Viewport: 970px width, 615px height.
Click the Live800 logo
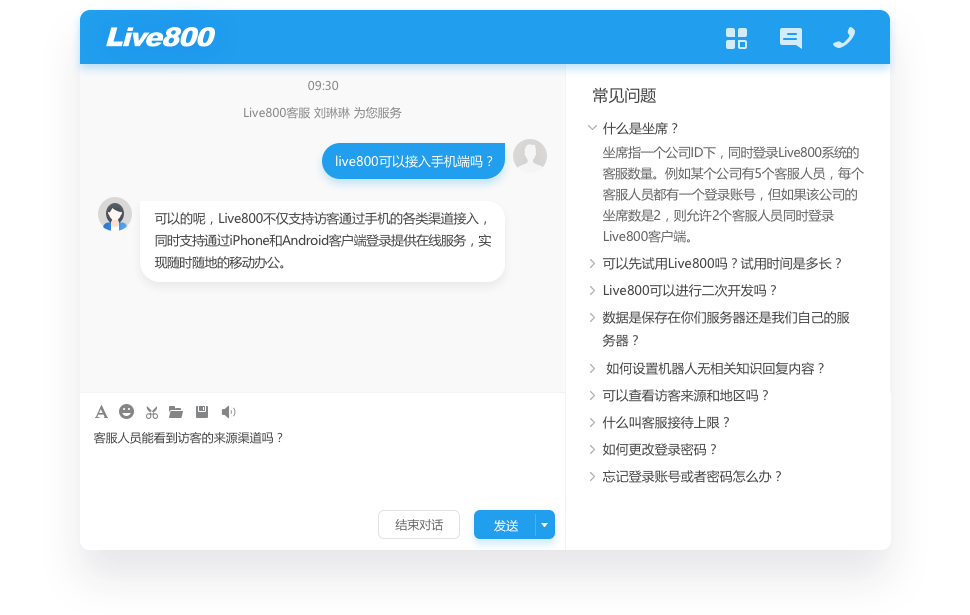pos(161,37)
